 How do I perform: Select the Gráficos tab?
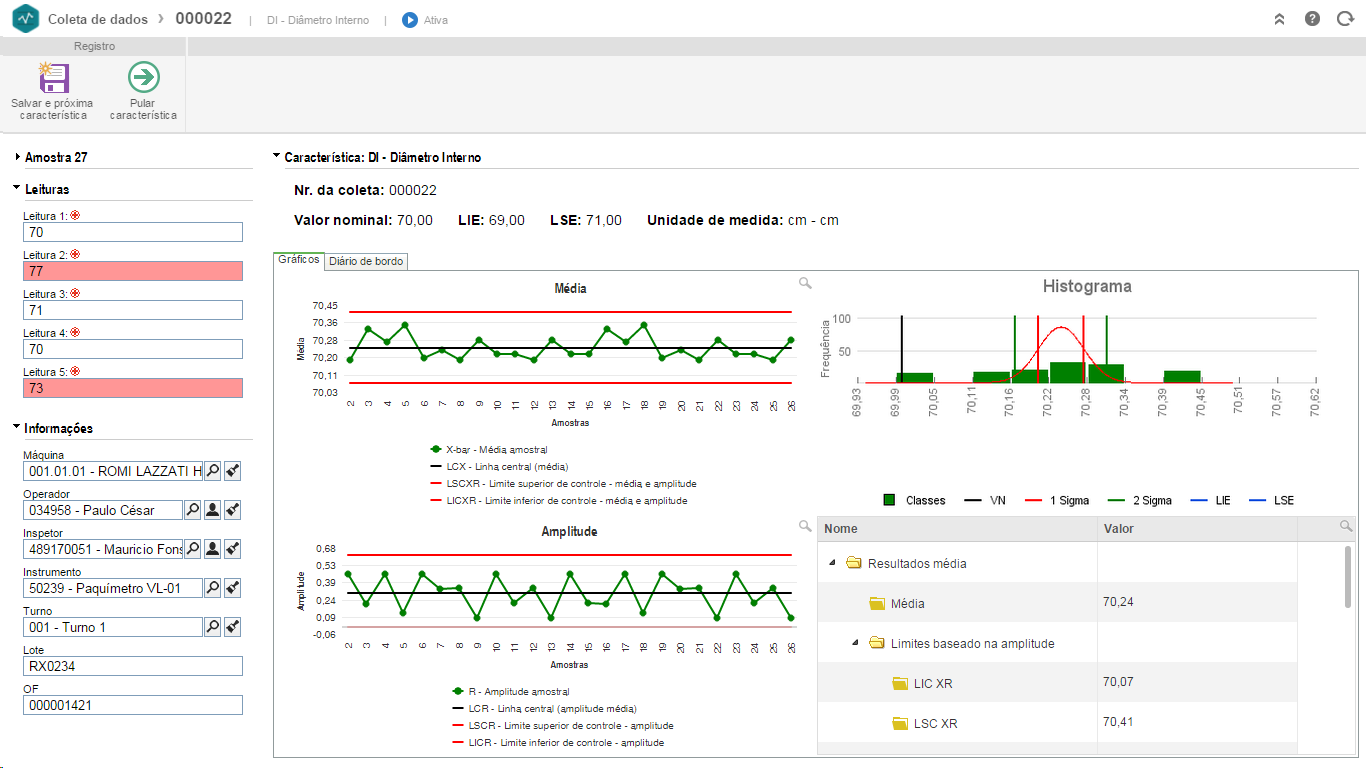coord(298,260)
